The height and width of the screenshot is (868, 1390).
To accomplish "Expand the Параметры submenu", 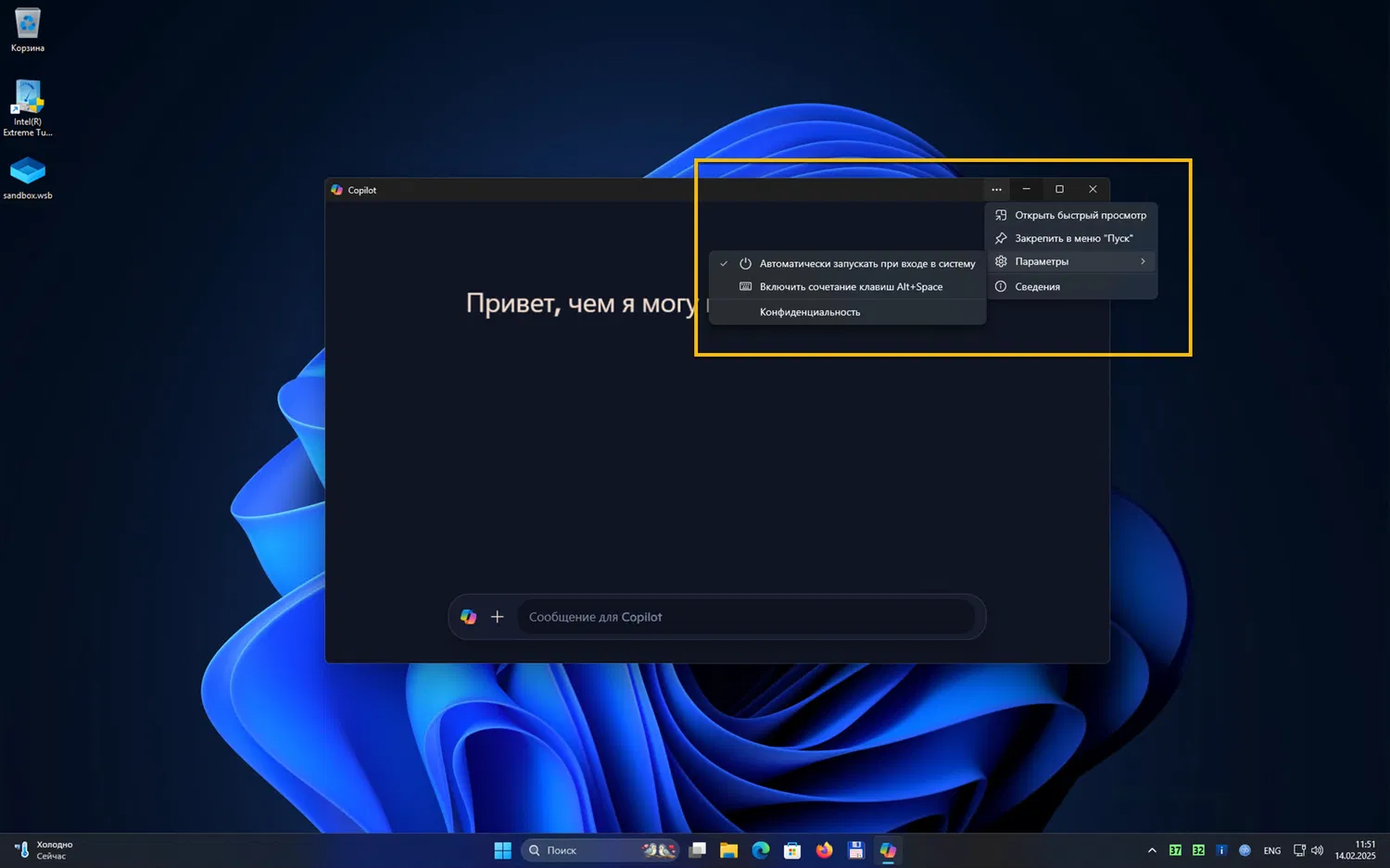I will tap(1071, 261).
